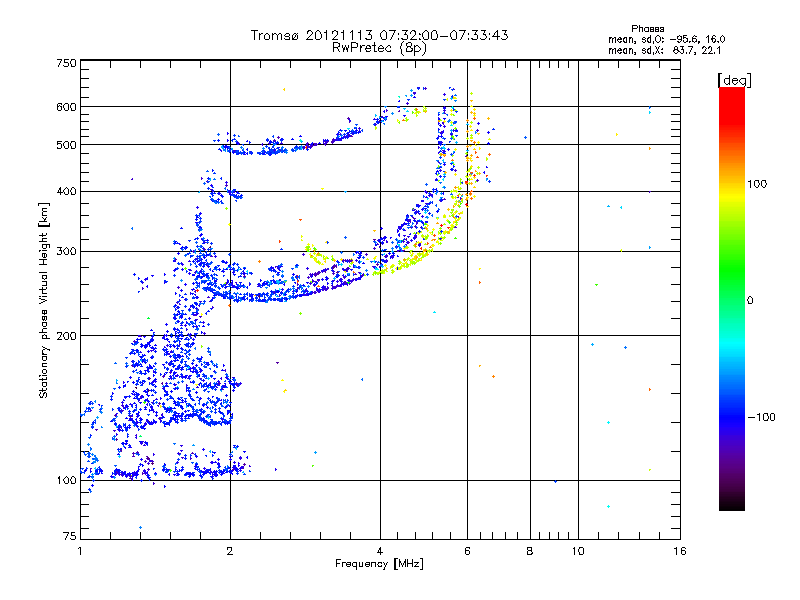The height and width of the screenshot is (600, 800).
Task: Click the y-axis tick label '600'
Action: (x=66, y=107)
